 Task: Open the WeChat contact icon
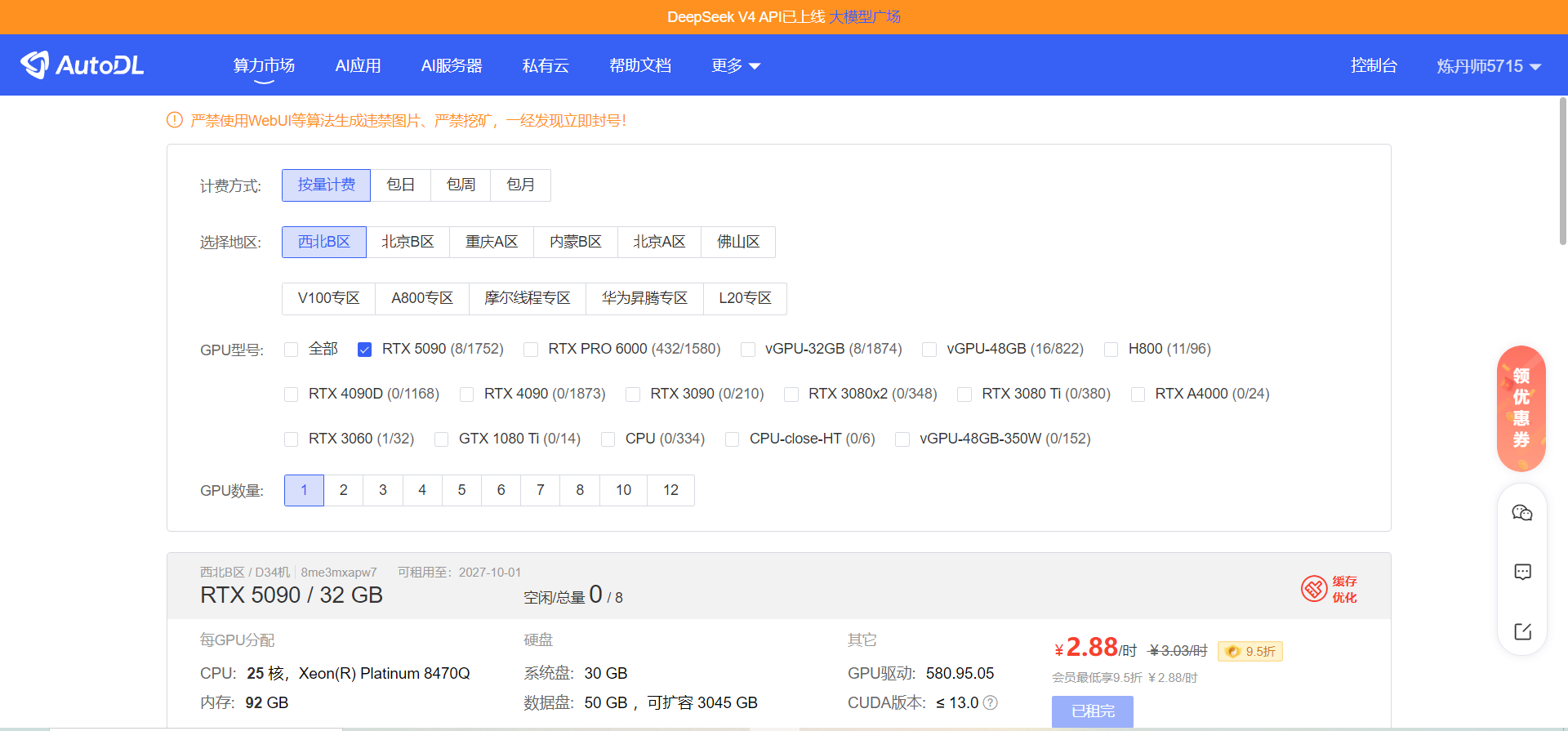(x=1522, y=513)
